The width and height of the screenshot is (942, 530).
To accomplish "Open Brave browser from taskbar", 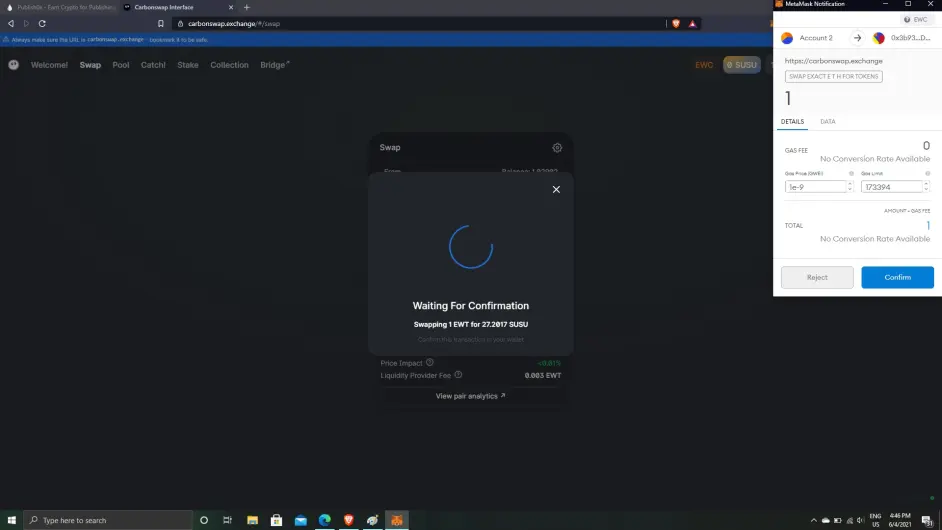I will coord(348,520).
